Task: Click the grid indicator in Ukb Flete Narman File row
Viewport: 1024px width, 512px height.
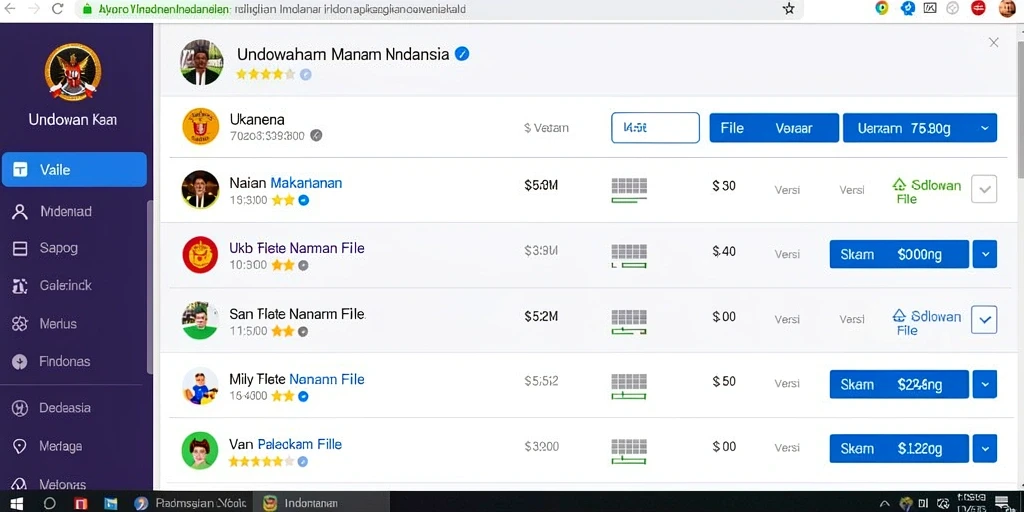Action: click(x=629, y=256)
